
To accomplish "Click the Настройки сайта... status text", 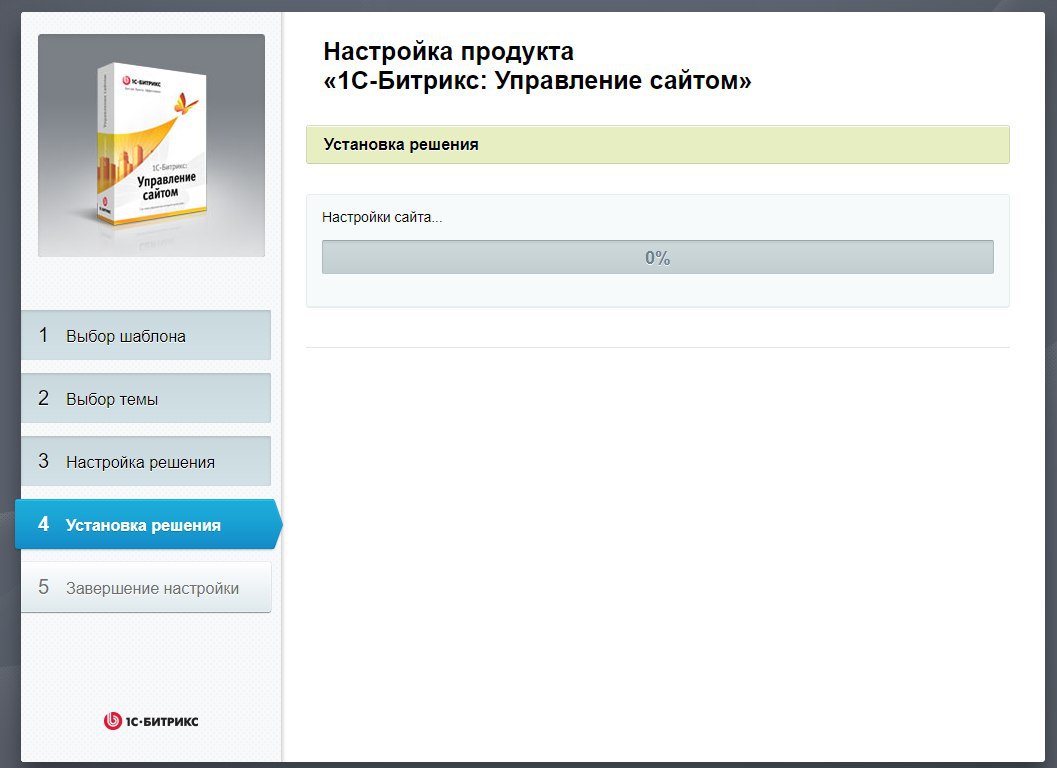I will point(382,217).
